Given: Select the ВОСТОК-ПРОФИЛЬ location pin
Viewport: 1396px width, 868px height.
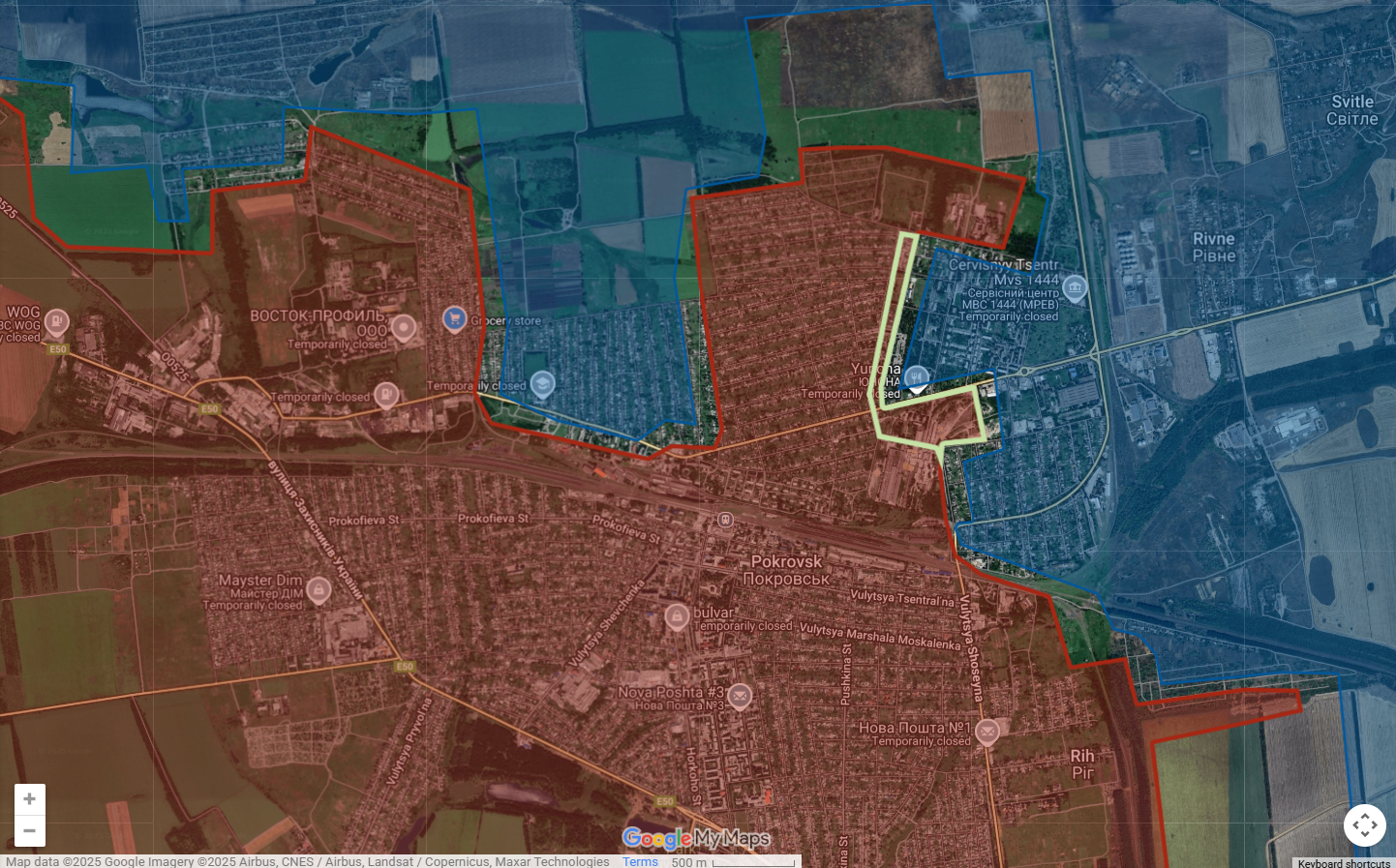Looking at the screenshot, I should tap(404, 329).
